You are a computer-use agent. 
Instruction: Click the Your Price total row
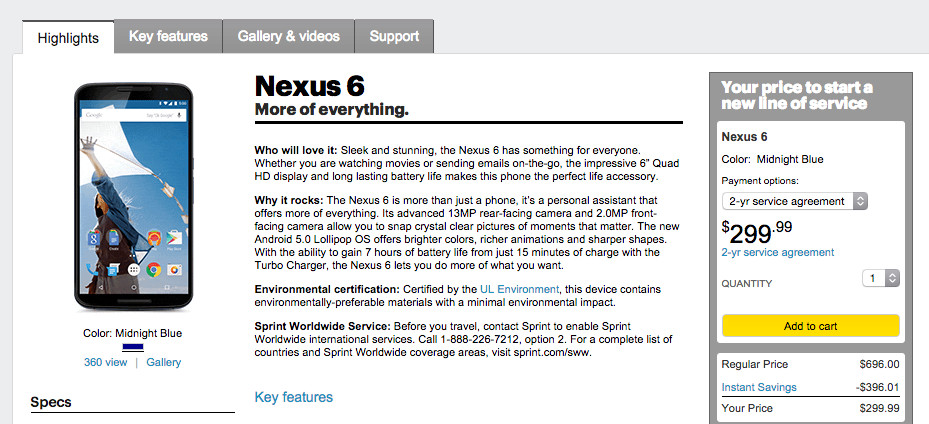point(810,408)
